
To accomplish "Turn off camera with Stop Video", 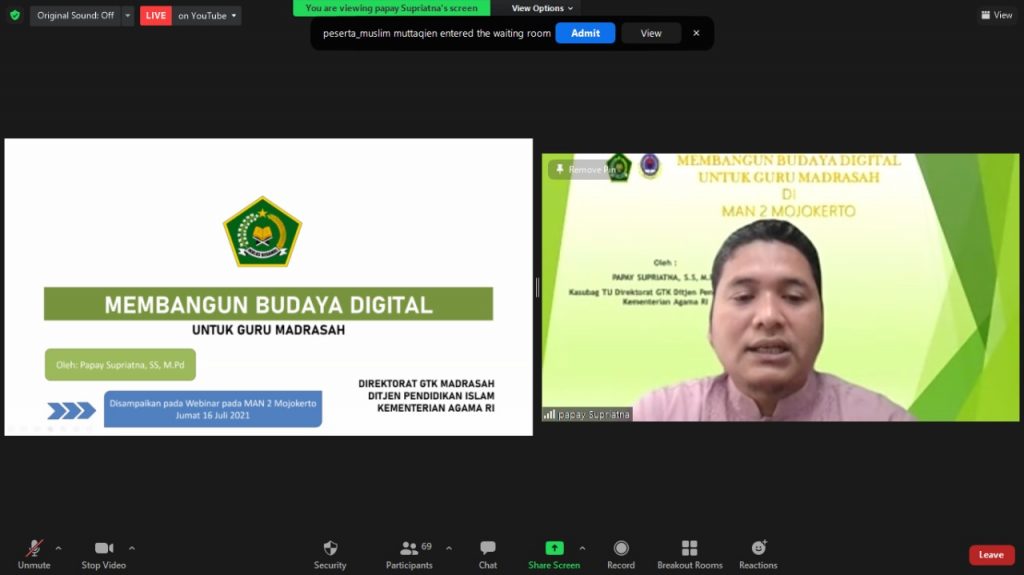I will coord(103,554).
